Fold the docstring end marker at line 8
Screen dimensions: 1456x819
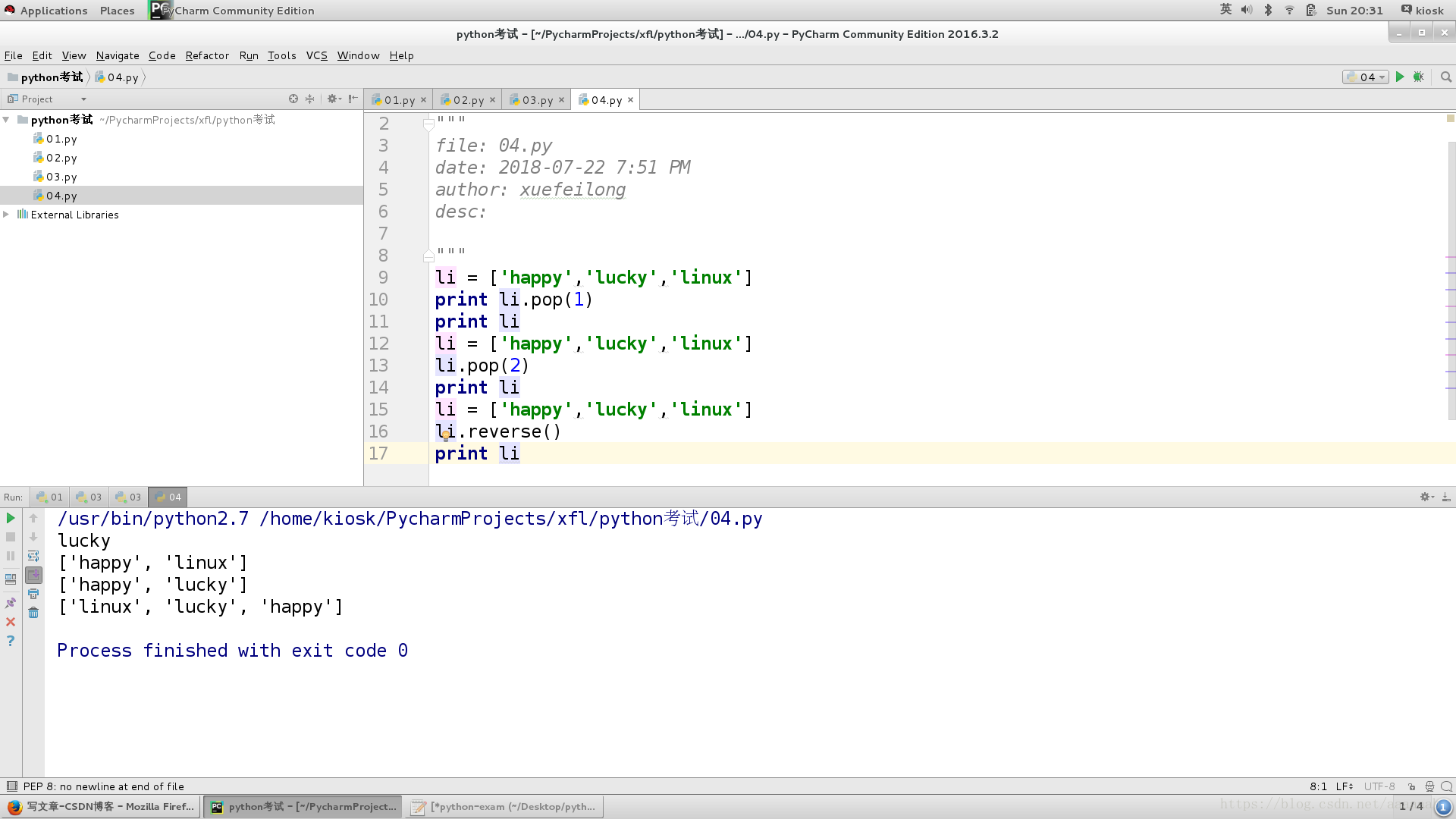pos(428,256)
